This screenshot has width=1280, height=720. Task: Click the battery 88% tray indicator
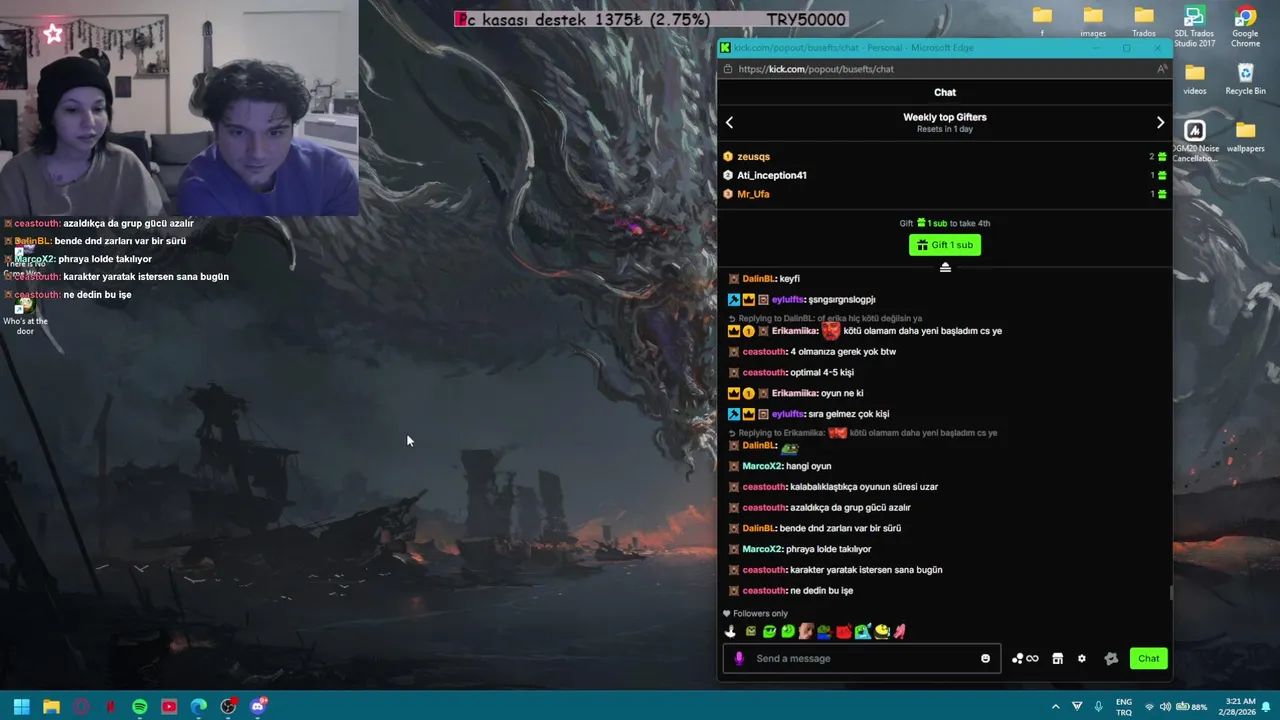coord(1190,706)
